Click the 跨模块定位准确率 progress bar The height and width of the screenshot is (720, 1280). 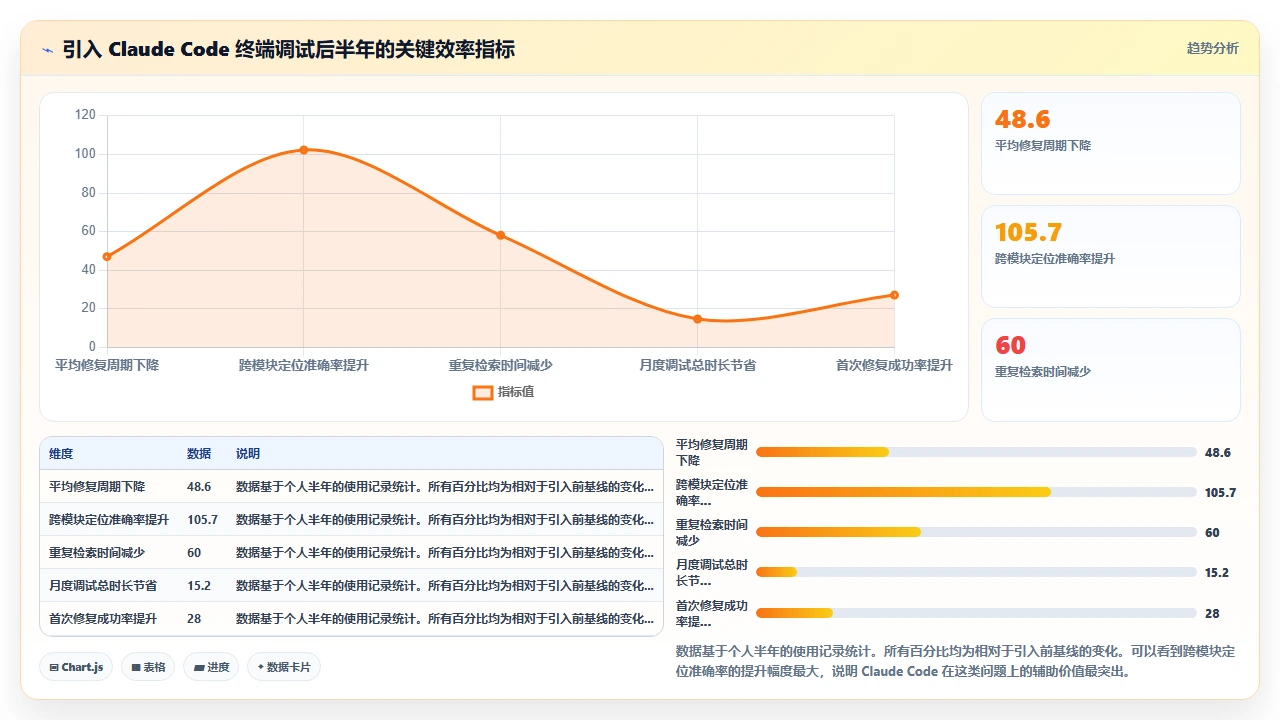[976, 492]
